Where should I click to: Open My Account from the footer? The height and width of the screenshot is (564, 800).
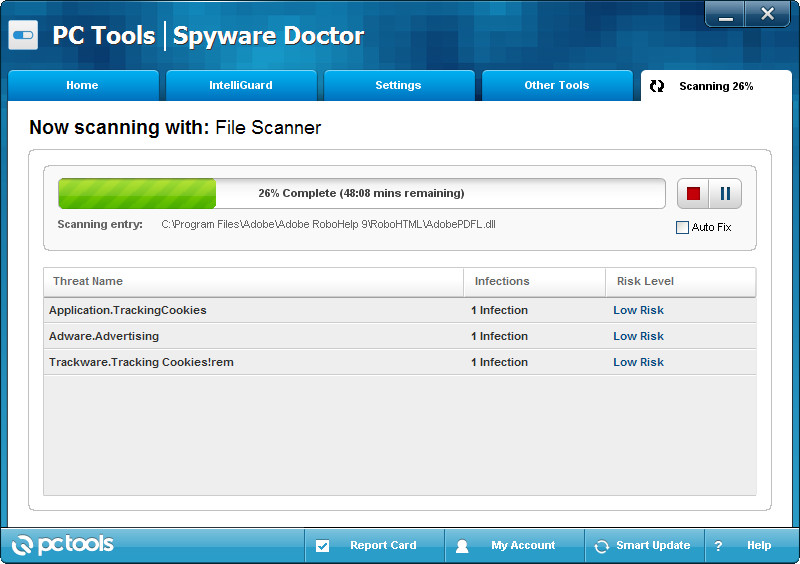click(514, 546)
